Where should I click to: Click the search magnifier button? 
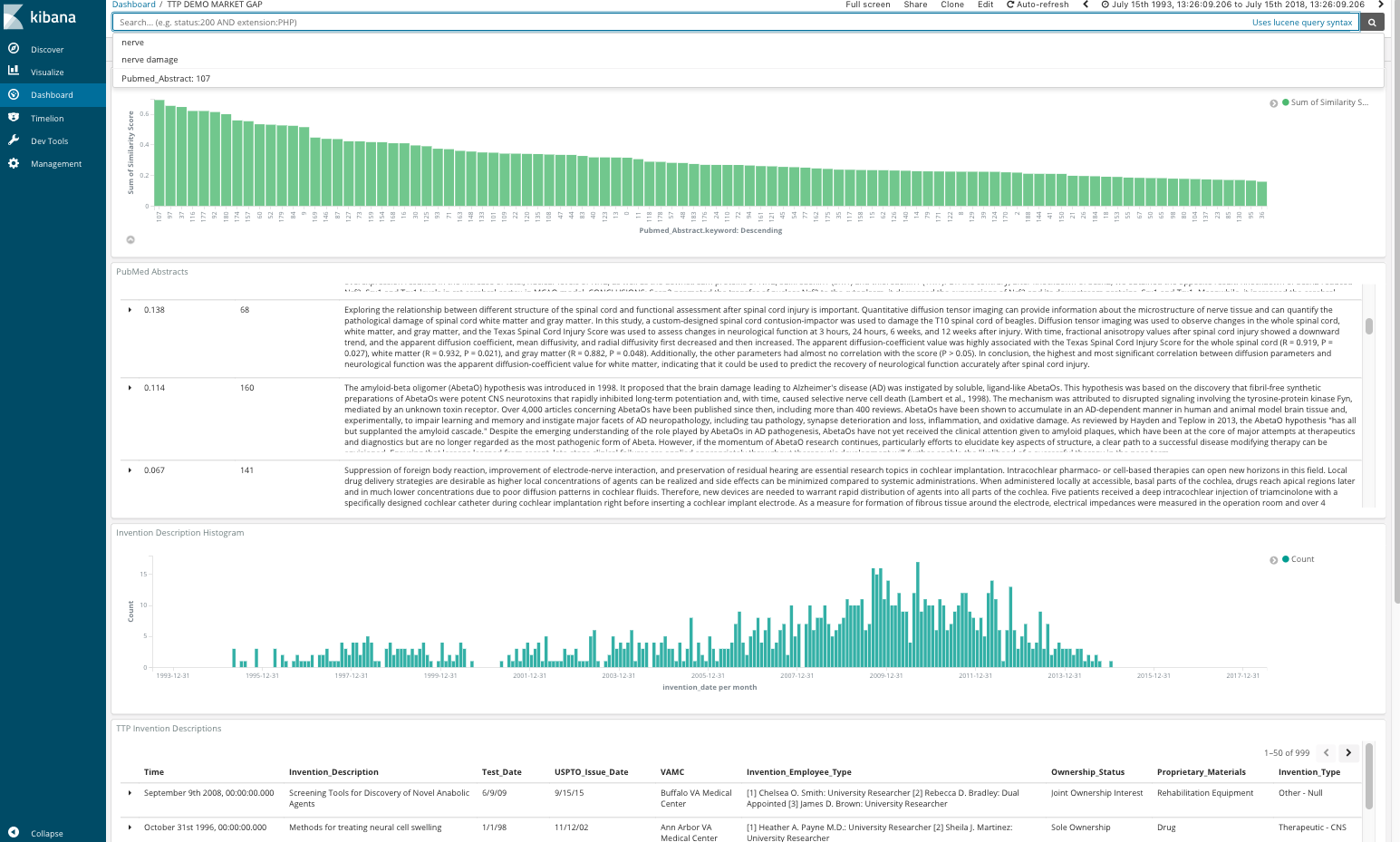pyautogui.click(x=1372, y=23)
